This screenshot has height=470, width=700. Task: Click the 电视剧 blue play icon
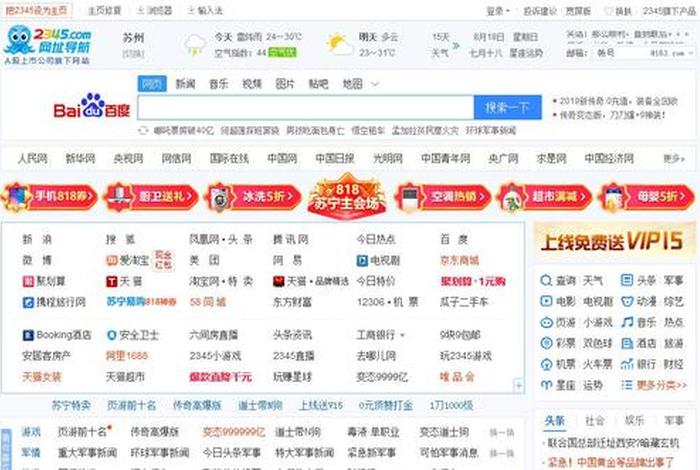point(362,260)
